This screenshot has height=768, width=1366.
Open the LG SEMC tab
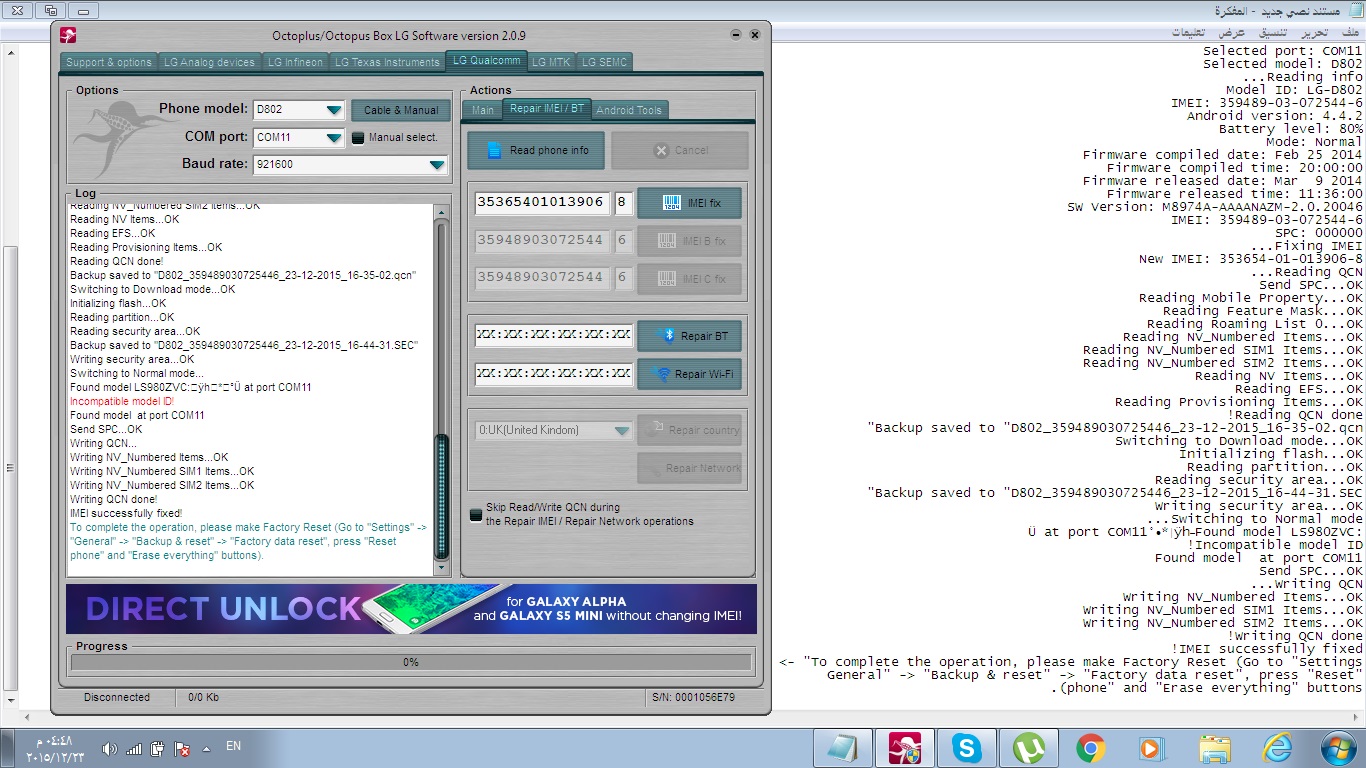coord(604,62)
